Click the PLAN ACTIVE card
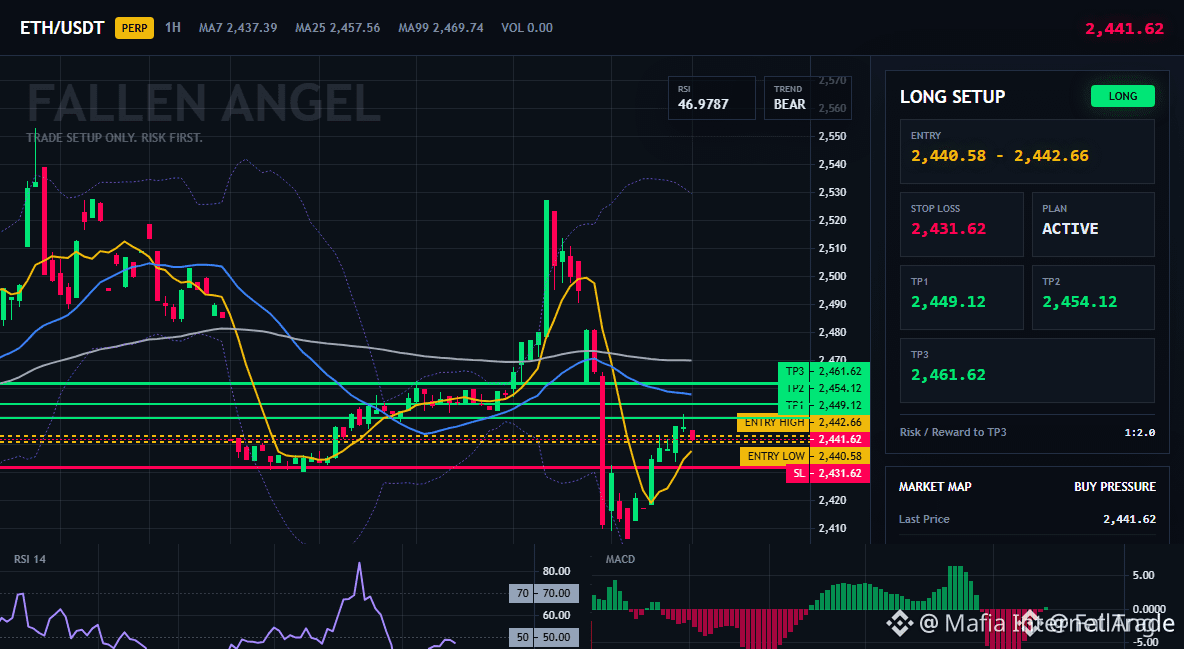 click(x=1093, y=224)
